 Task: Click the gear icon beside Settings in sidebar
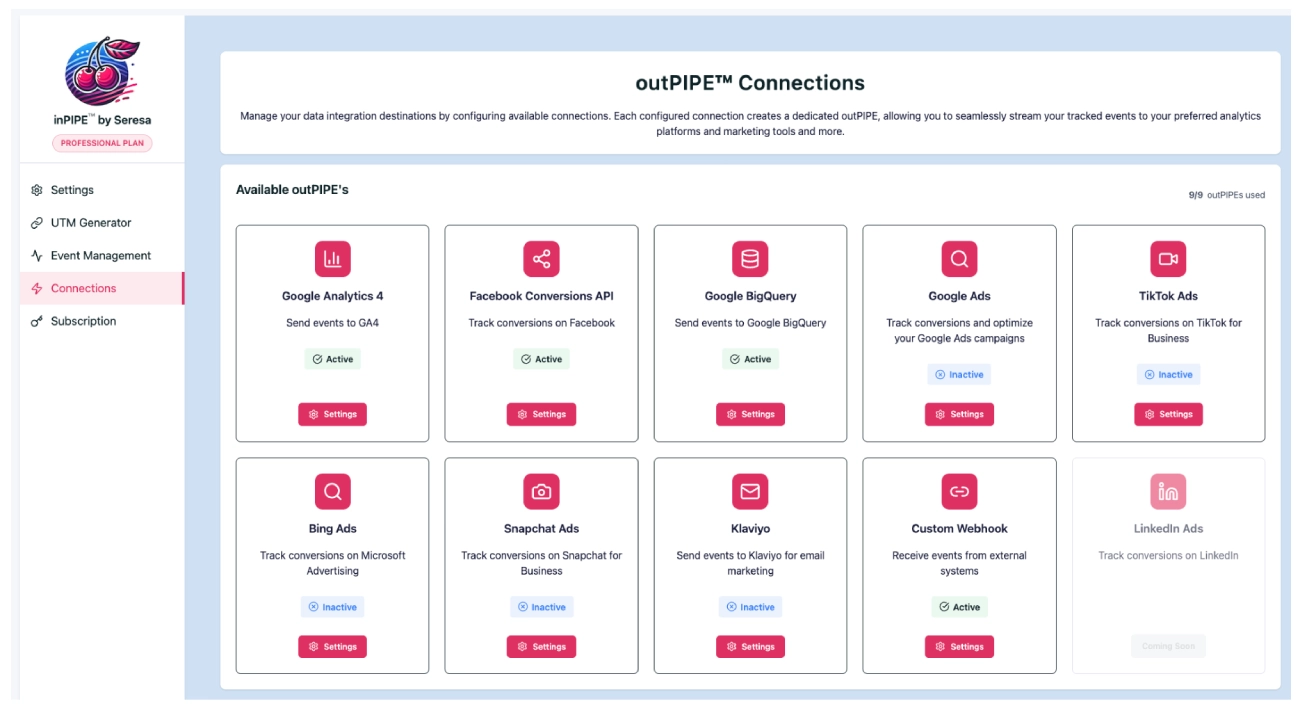[x=37, y=190]
